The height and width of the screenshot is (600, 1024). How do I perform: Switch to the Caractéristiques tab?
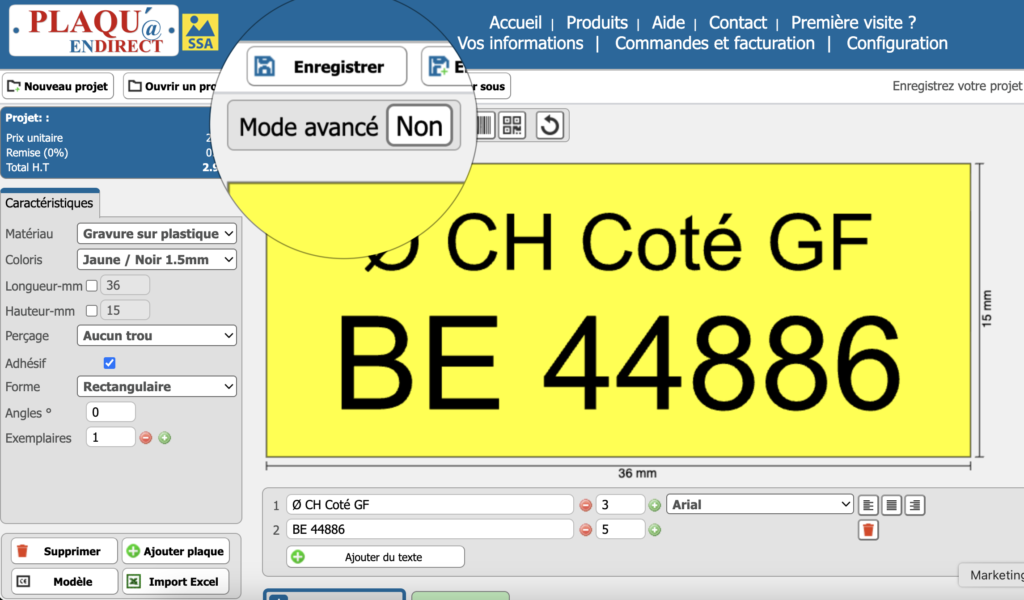point(49,203)
